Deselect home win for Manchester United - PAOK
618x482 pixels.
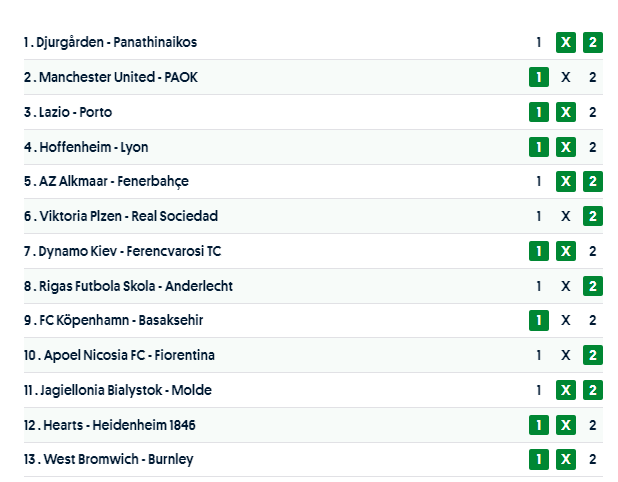[538, 77]
